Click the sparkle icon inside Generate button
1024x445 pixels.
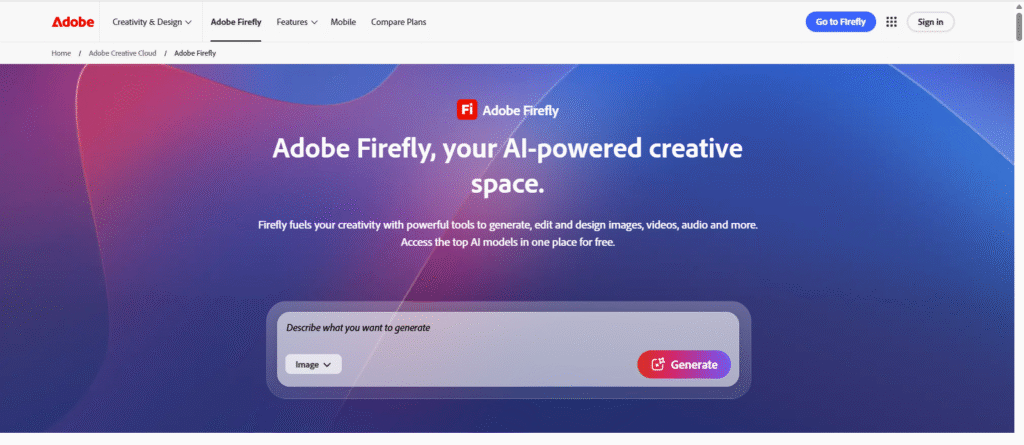[x=658, y=365]
